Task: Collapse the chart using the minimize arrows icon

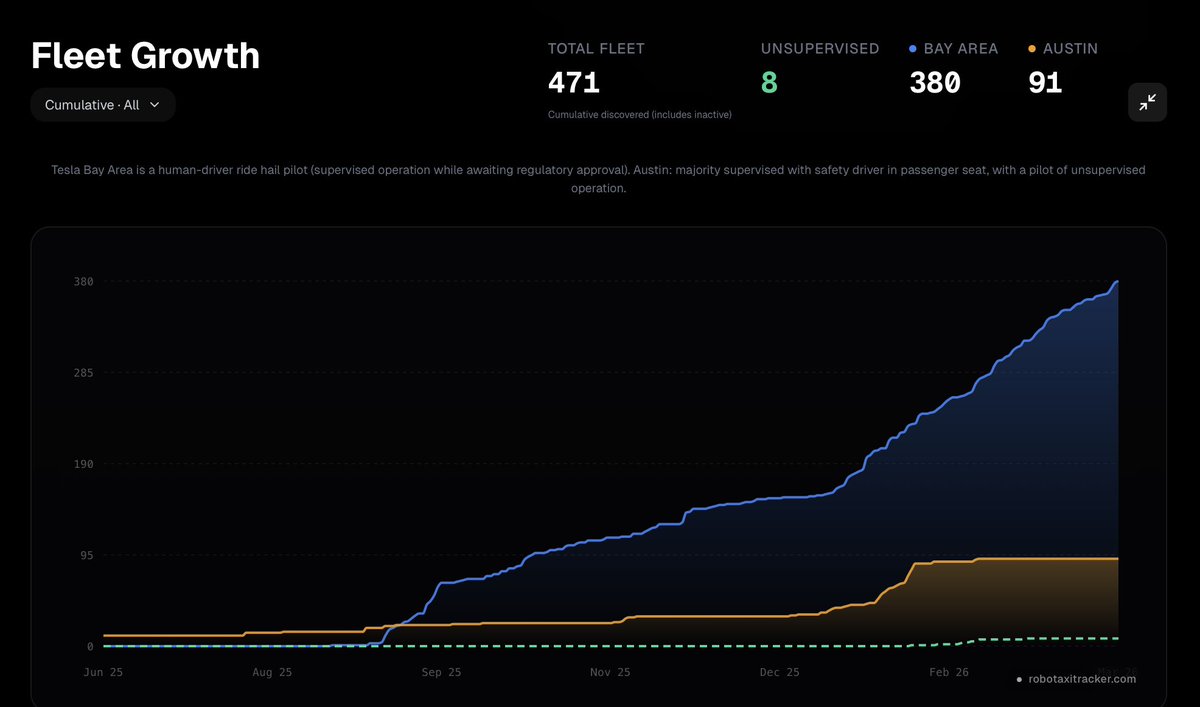Action: pyautogui.click(x=1147, y=102)
